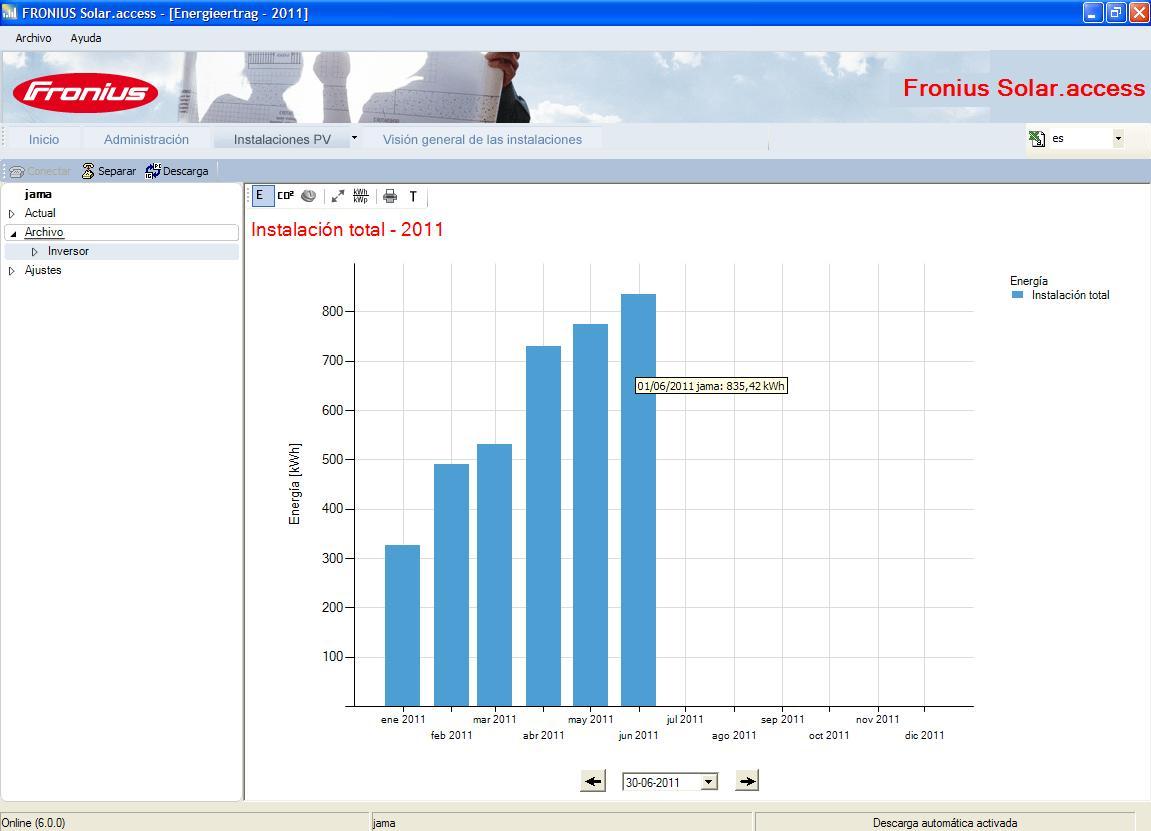Click the chart title Instalación total - 2011

click(347, 230)
